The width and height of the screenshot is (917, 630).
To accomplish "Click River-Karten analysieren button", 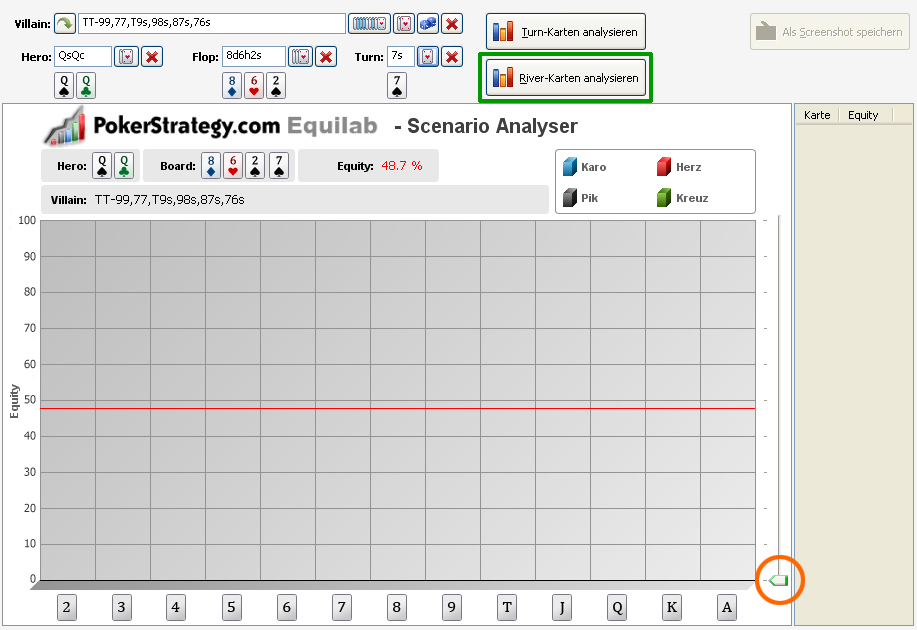I will point(566,77).
